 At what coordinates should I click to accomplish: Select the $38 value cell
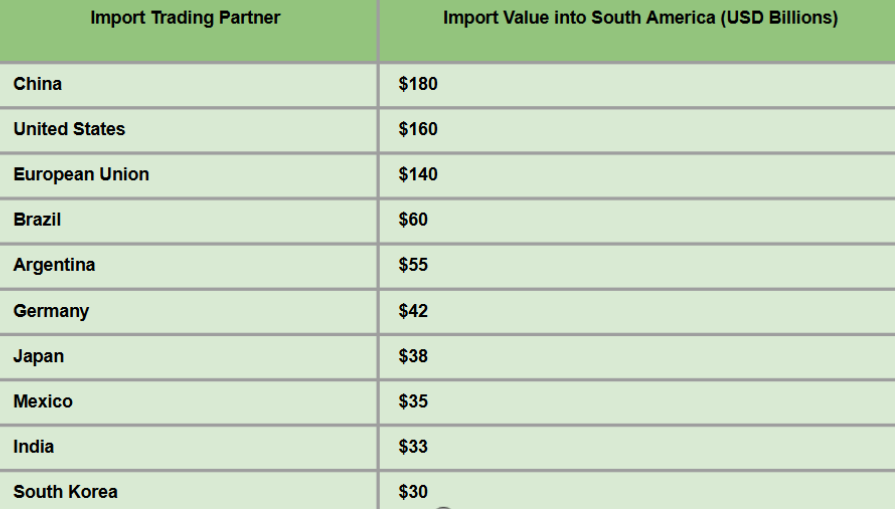tap(413, 356)
